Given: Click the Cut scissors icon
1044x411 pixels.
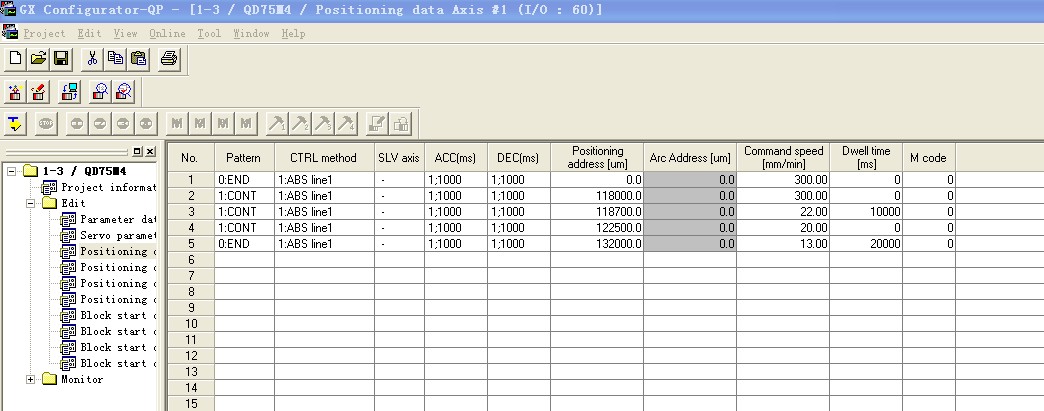Looking at the screenshot, I should [91, 59].
